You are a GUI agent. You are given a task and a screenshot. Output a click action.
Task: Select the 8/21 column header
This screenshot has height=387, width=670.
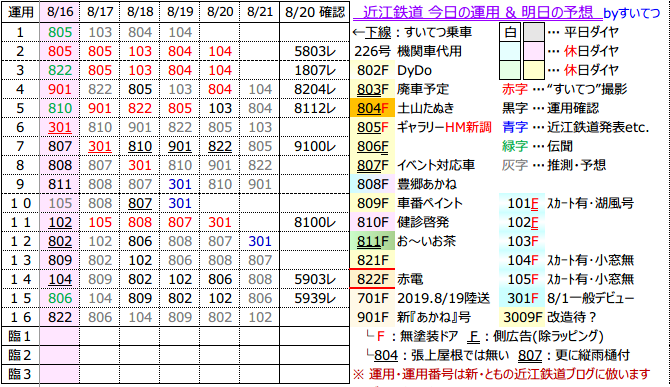pos(260,12)
